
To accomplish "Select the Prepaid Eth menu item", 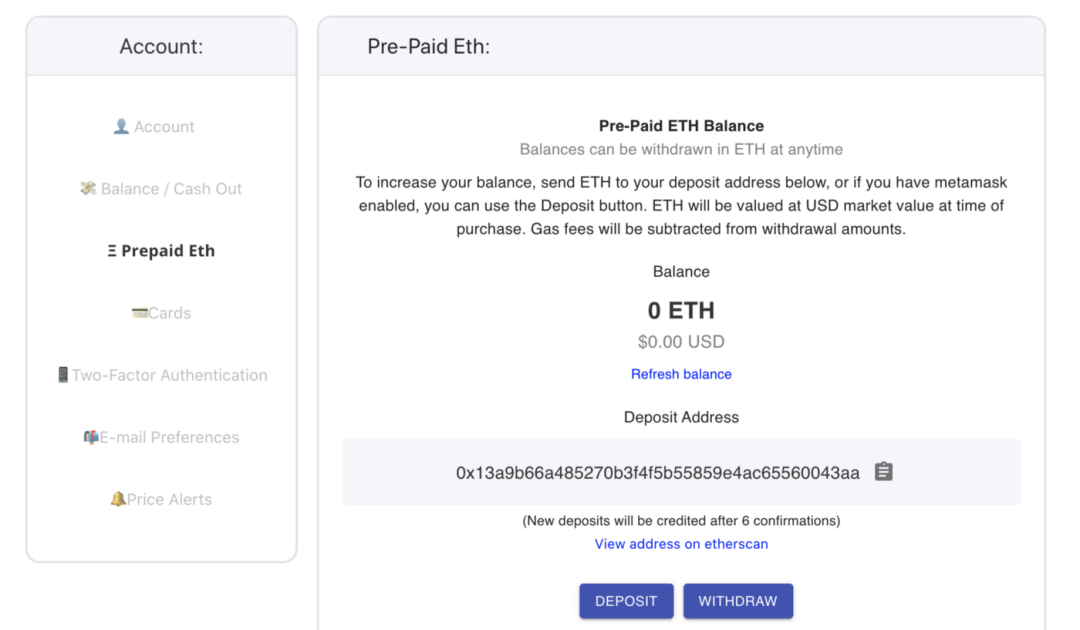I will 168,251.
